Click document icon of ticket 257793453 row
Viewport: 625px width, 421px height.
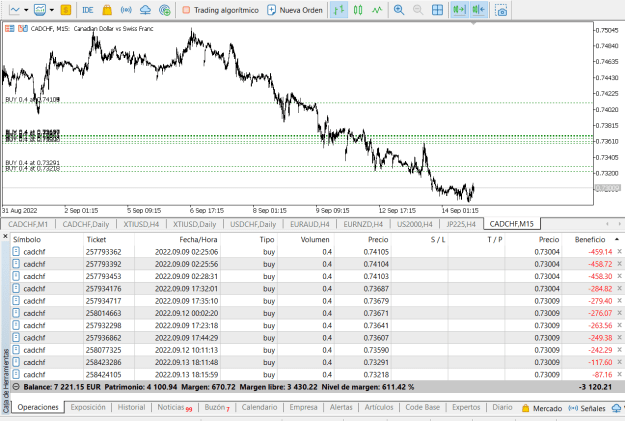(16, 276)
